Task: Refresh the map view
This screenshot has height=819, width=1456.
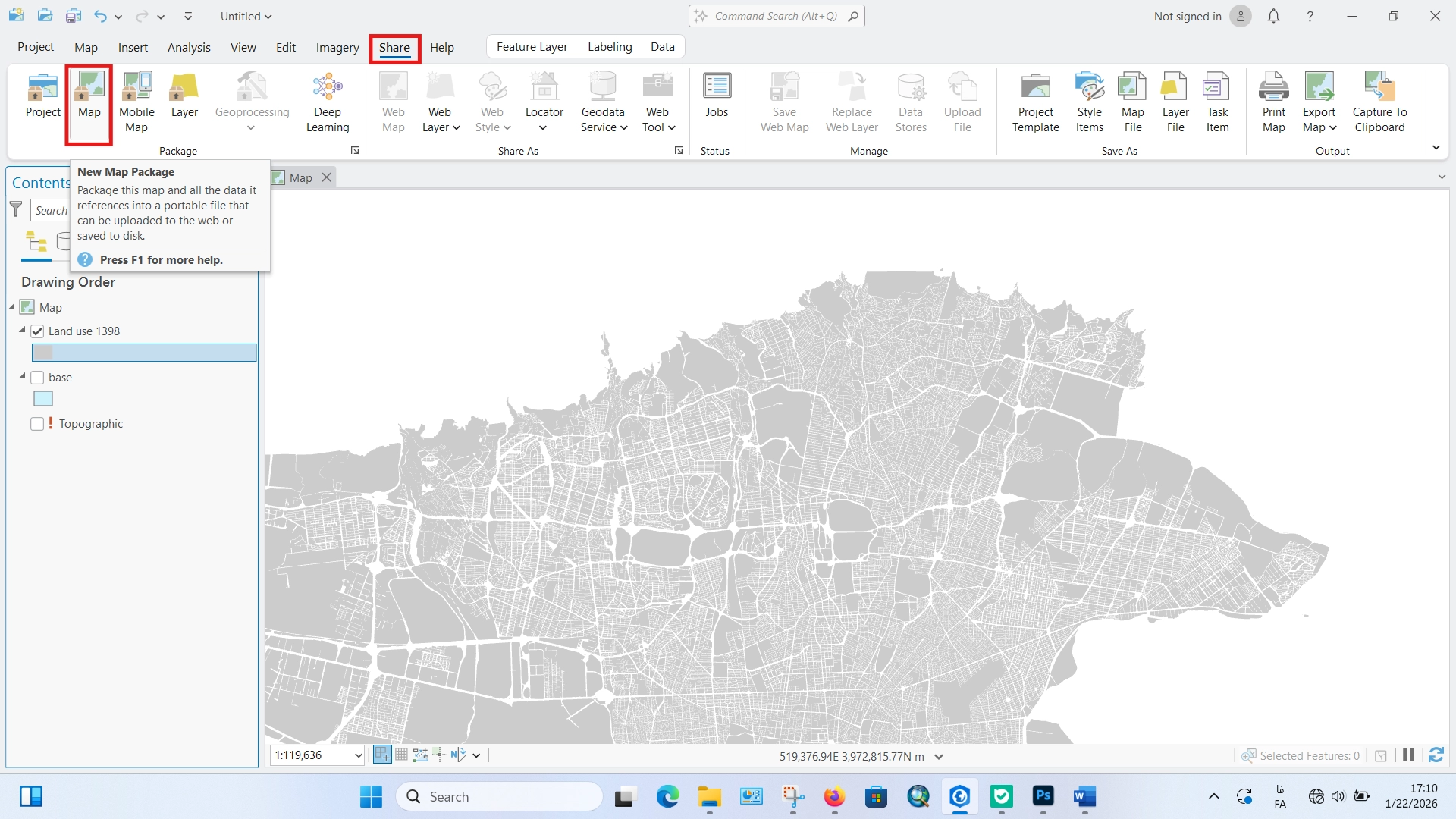Action: (x=1436, y=755)
